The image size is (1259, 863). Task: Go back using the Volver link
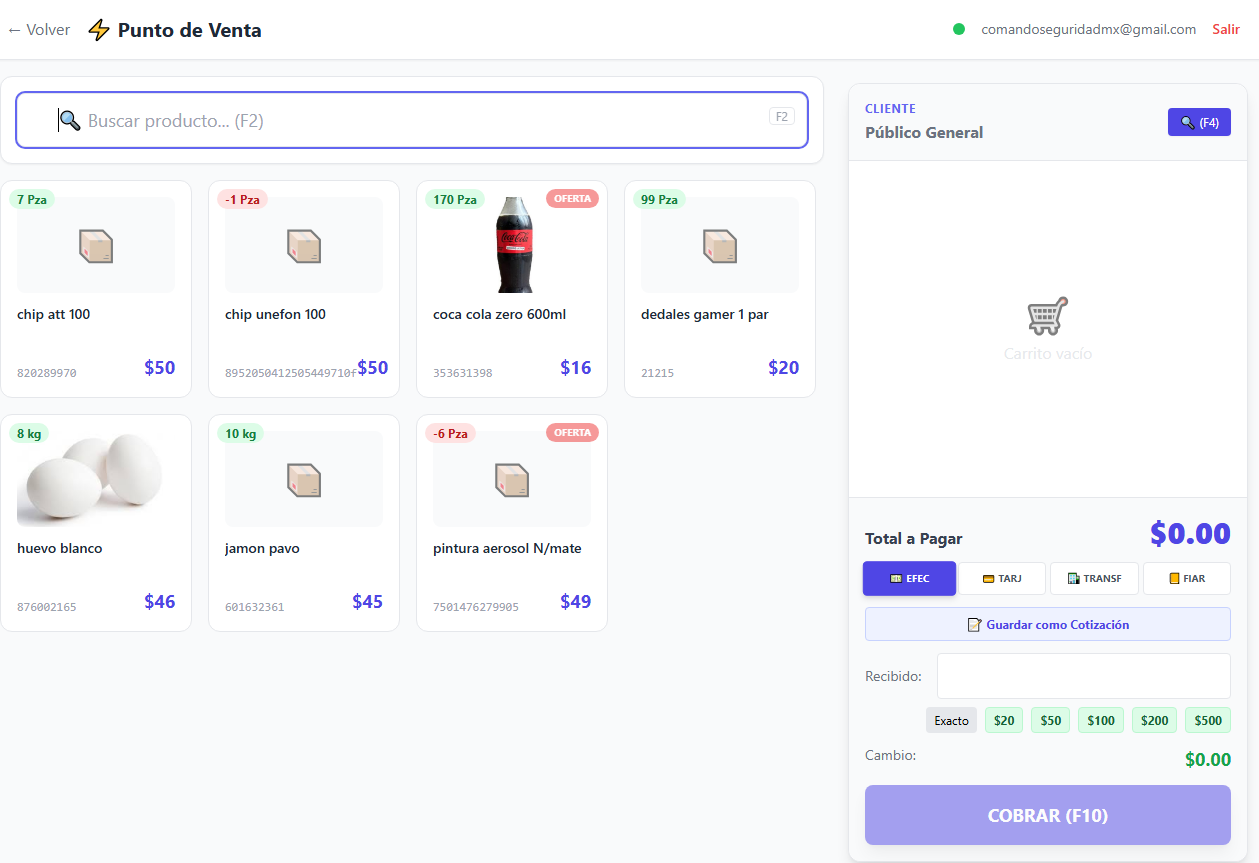click(39, 30)
